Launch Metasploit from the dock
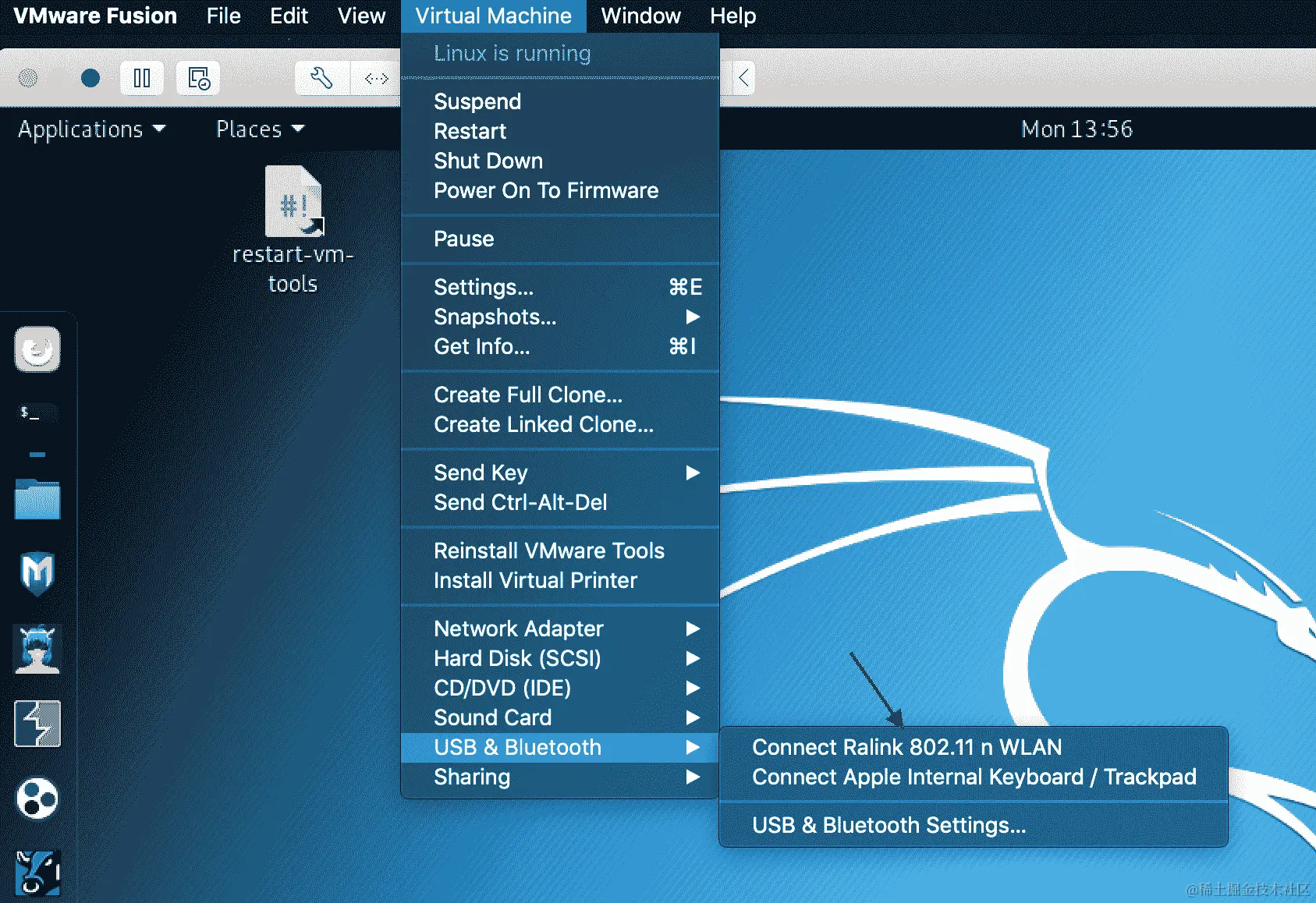Image resolution: width=1316 pixels, height=903 pixels. (37, 573)
